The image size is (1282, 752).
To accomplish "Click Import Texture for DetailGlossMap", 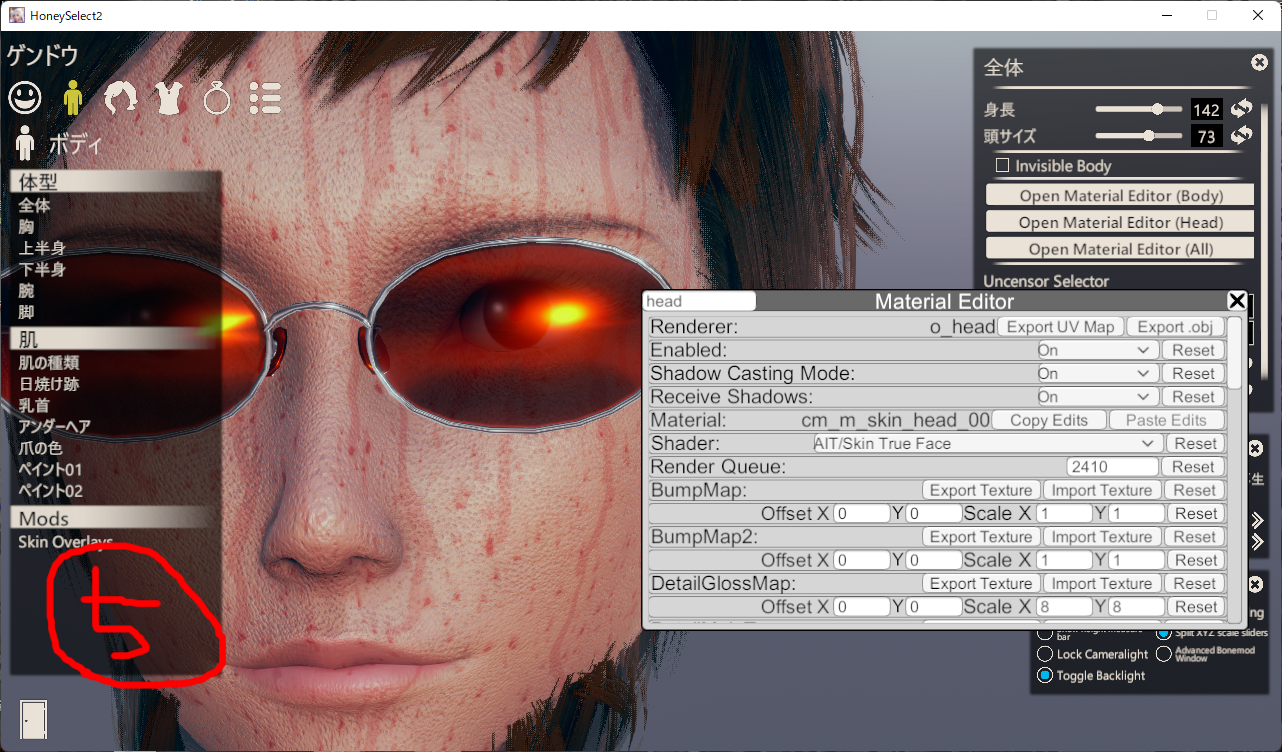I will [1102, 583].
